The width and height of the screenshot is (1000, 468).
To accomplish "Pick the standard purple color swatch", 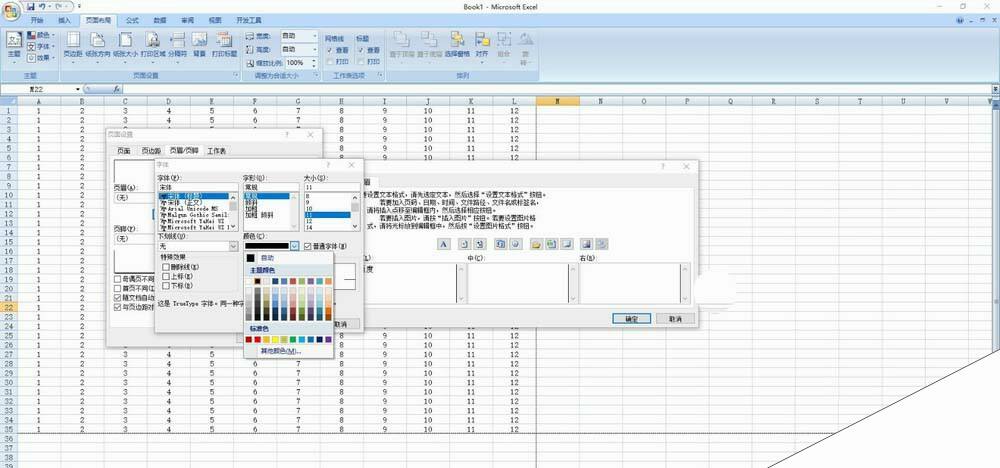I will tap(328, 340).
